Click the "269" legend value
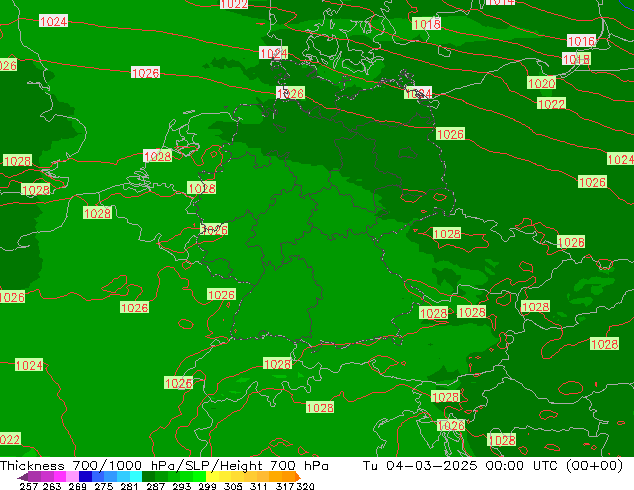Image resolution: width=634 pixels, height=490 pixels. pos(77,486)
